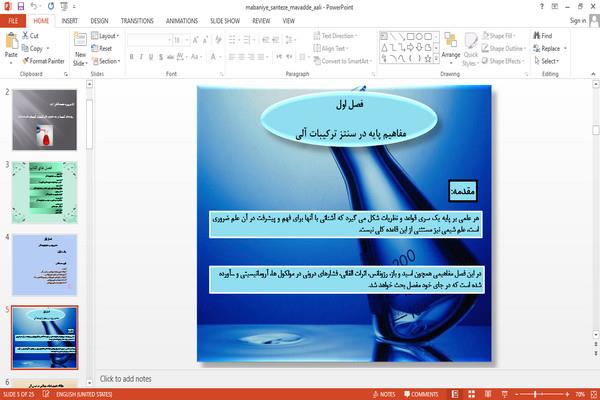Image resolution: width=600 pixels, height=400 pixels.
Task: Click Shape Effects button
Action: click(502, 61)
